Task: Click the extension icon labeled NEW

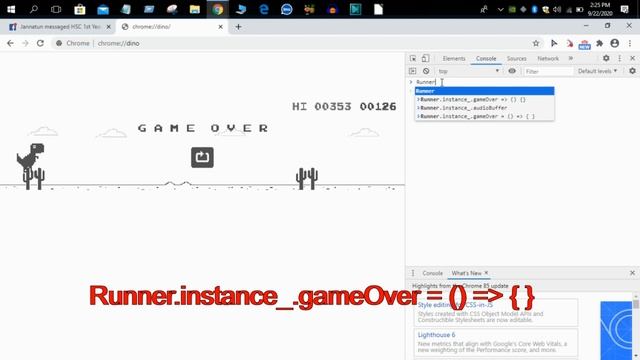Action: click(584, 44)
